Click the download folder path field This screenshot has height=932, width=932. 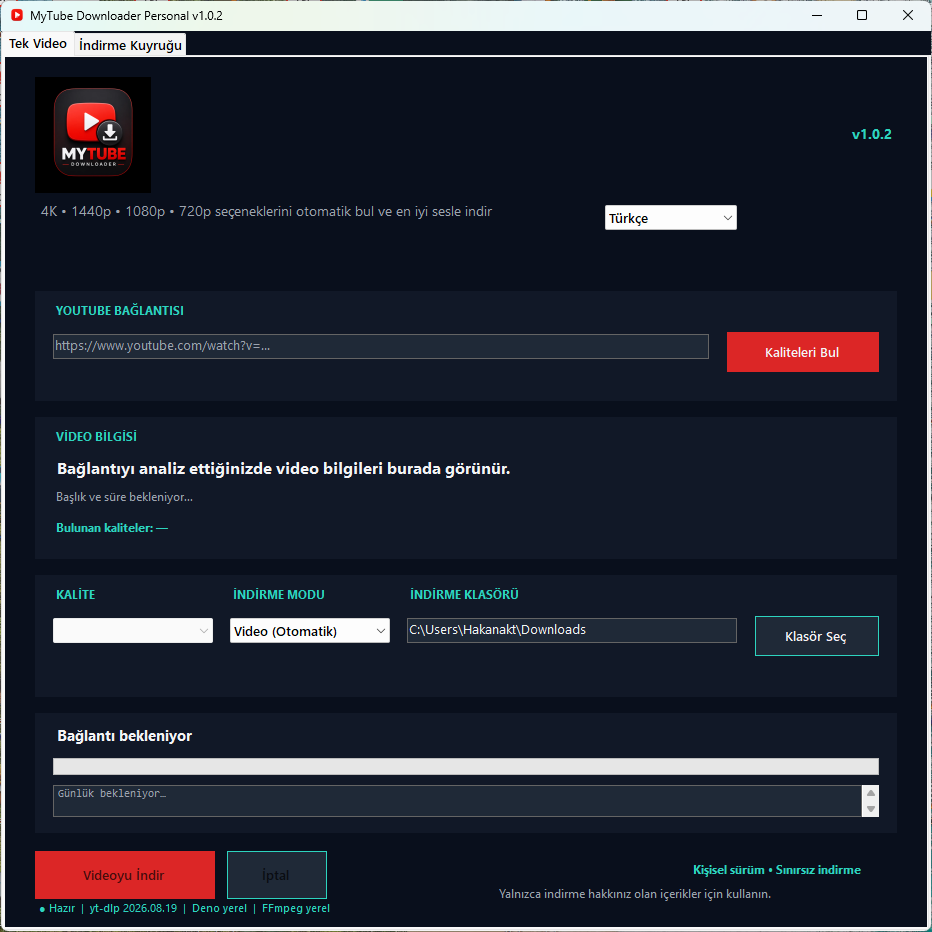click(571, 630)
